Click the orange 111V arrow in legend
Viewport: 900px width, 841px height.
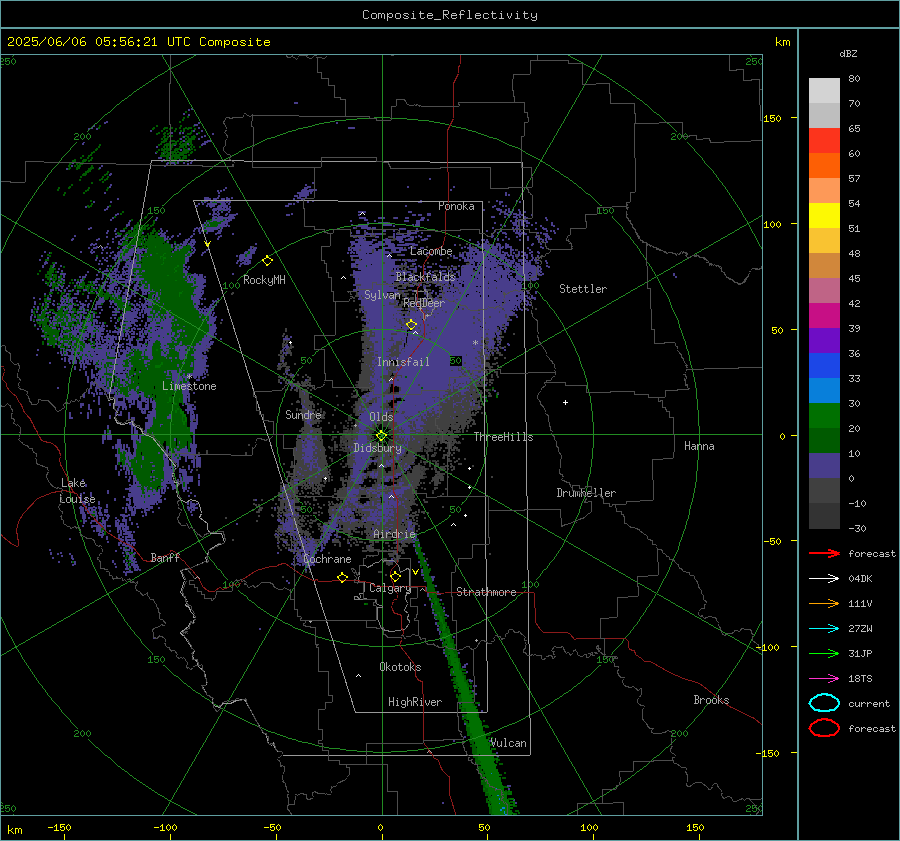click(x=824, y=603)
